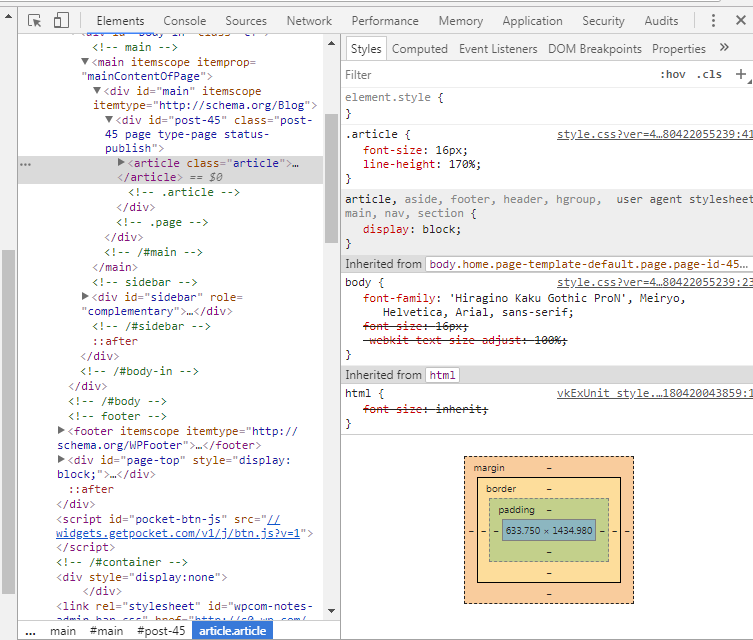Switch to Event Listeners sub-tab
Image resolution: width=753 pixels, height=640 pixels.
pos(498,48)
